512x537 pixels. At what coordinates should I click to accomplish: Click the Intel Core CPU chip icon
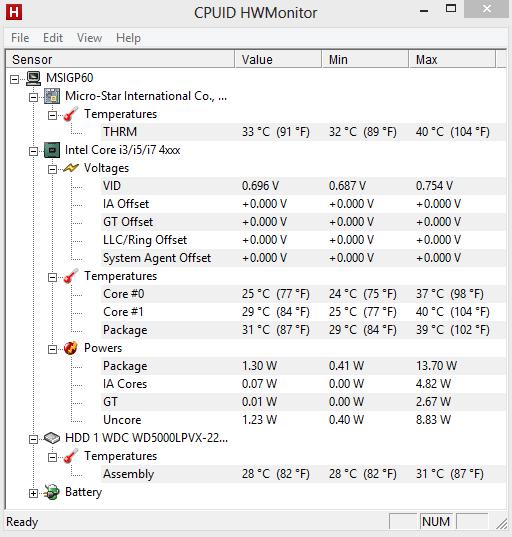[52, 150]
